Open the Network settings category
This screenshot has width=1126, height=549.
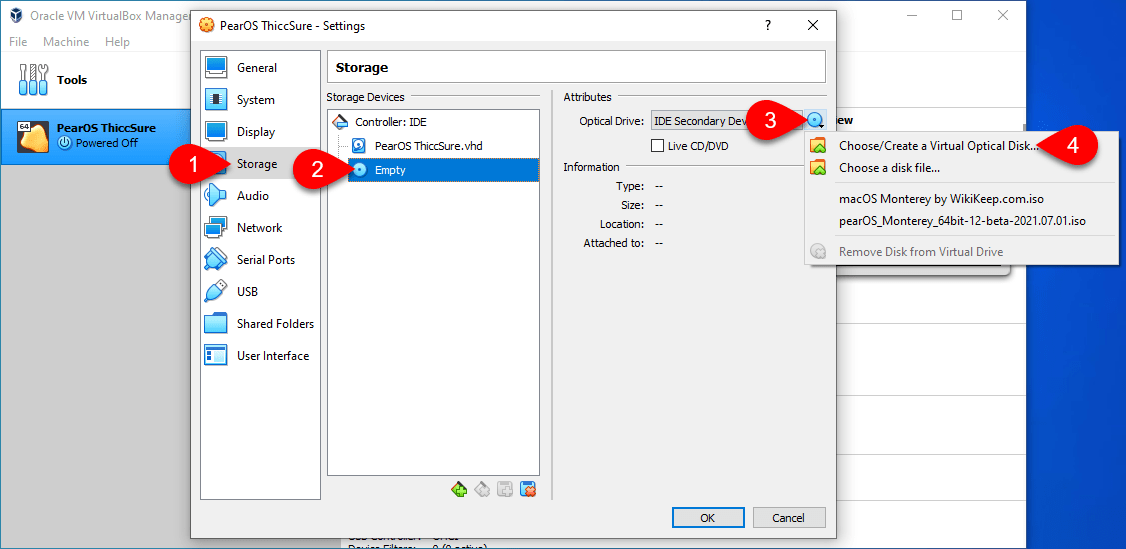coord(260,228)
